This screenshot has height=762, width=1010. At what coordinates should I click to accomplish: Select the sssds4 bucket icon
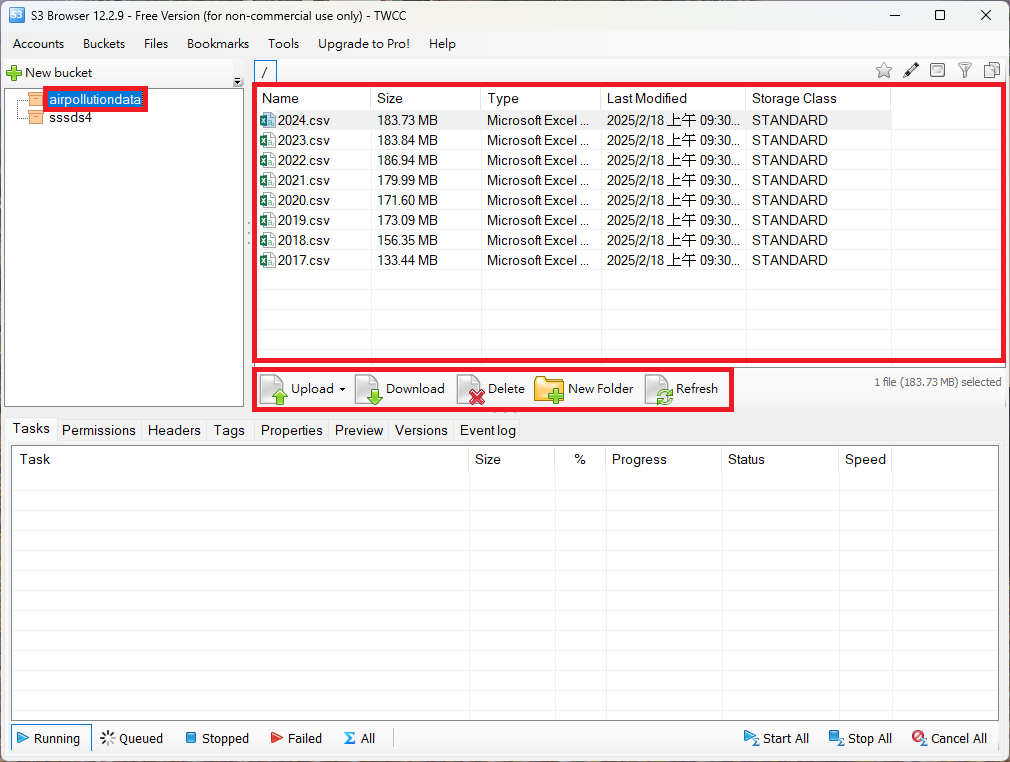click(36, 117)
